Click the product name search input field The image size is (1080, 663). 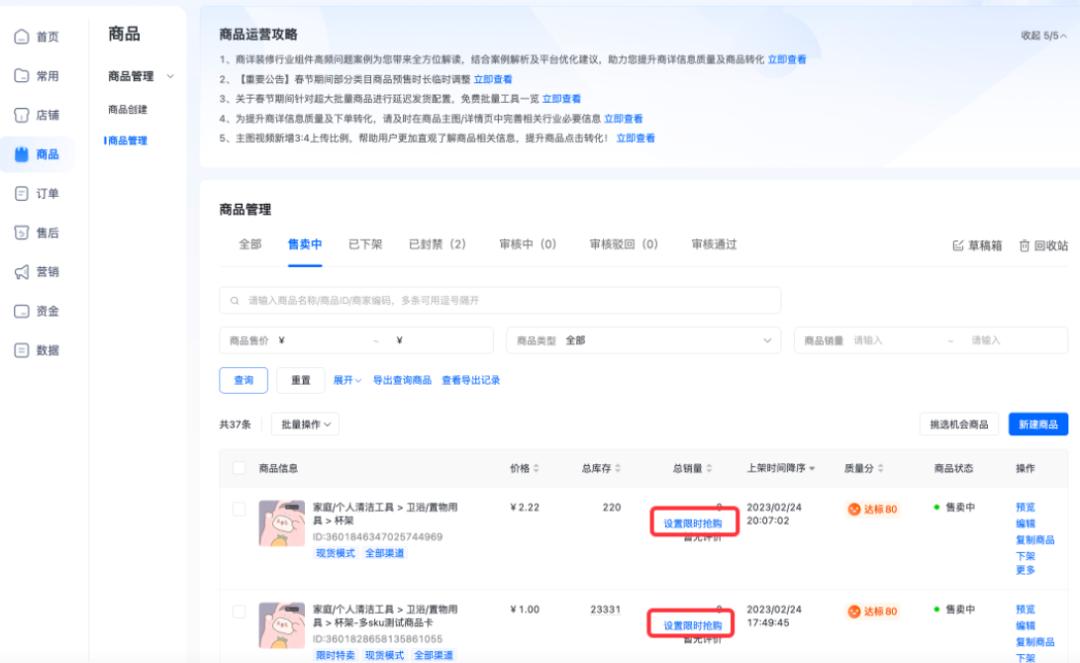point(500,300)
